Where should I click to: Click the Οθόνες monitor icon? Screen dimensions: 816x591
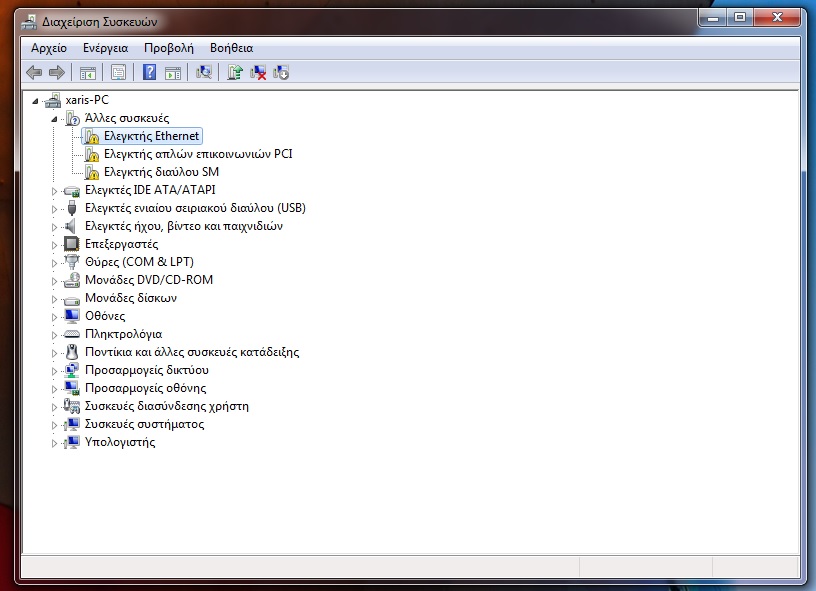72,316
